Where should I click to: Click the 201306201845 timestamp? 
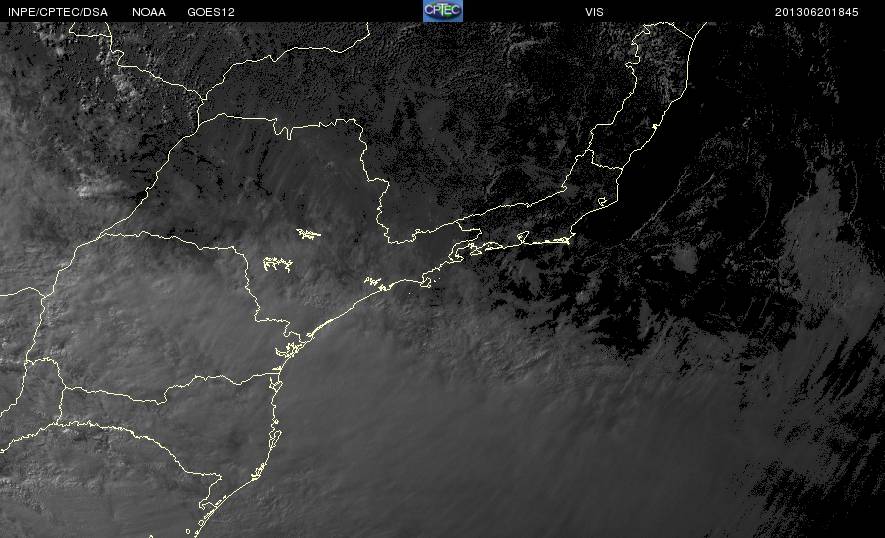[817, 12]
